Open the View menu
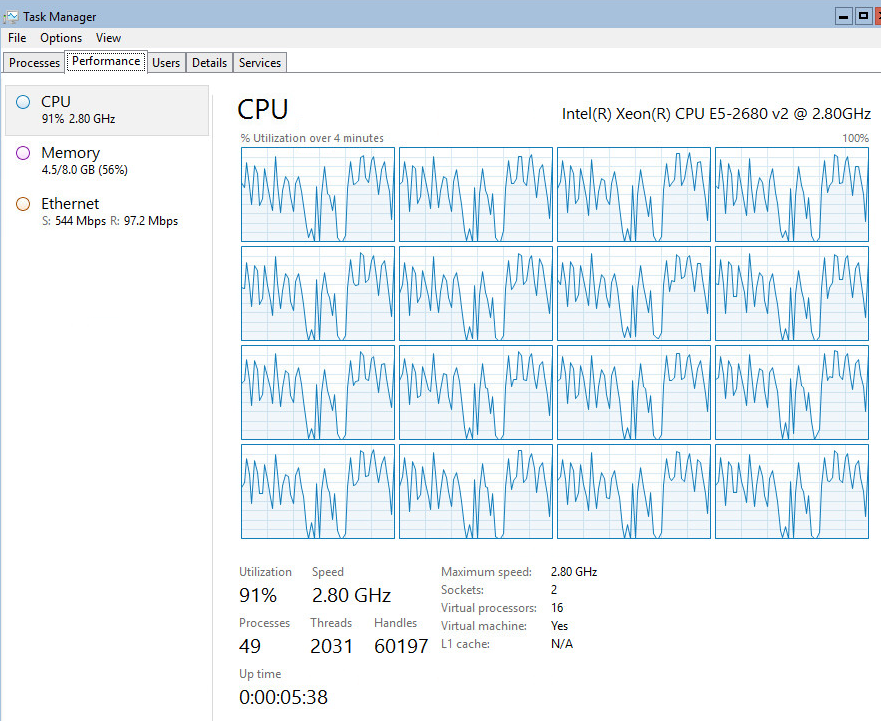Screen dimensions: 881x721 [108, 38]
